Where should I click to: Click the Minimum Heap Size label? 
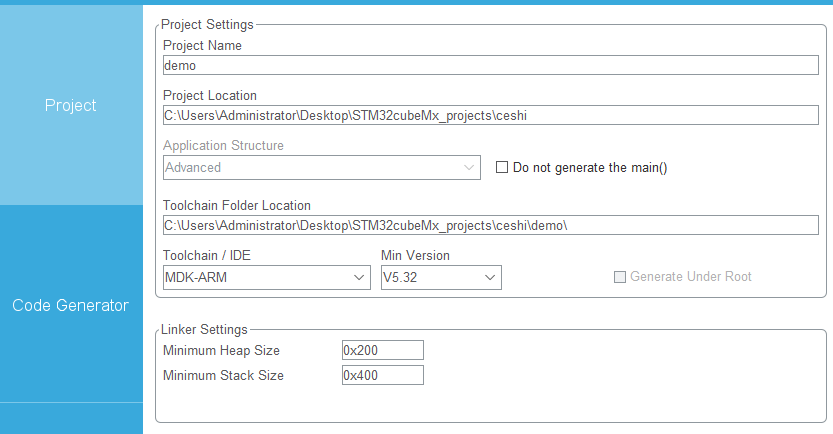(221, 351)
